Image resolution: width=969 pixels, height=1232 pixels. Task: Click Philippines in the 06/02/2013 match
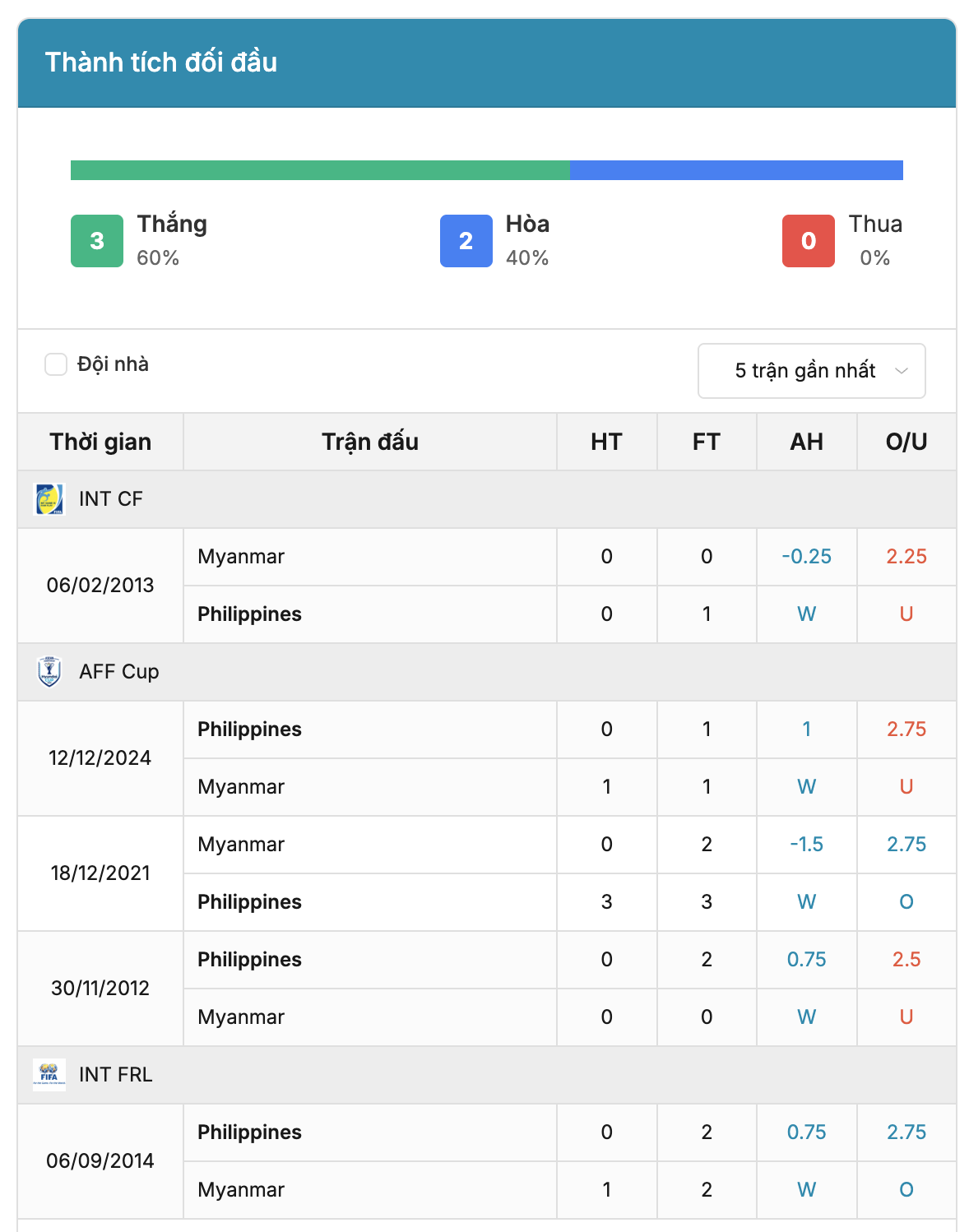(x=249, y=614)
